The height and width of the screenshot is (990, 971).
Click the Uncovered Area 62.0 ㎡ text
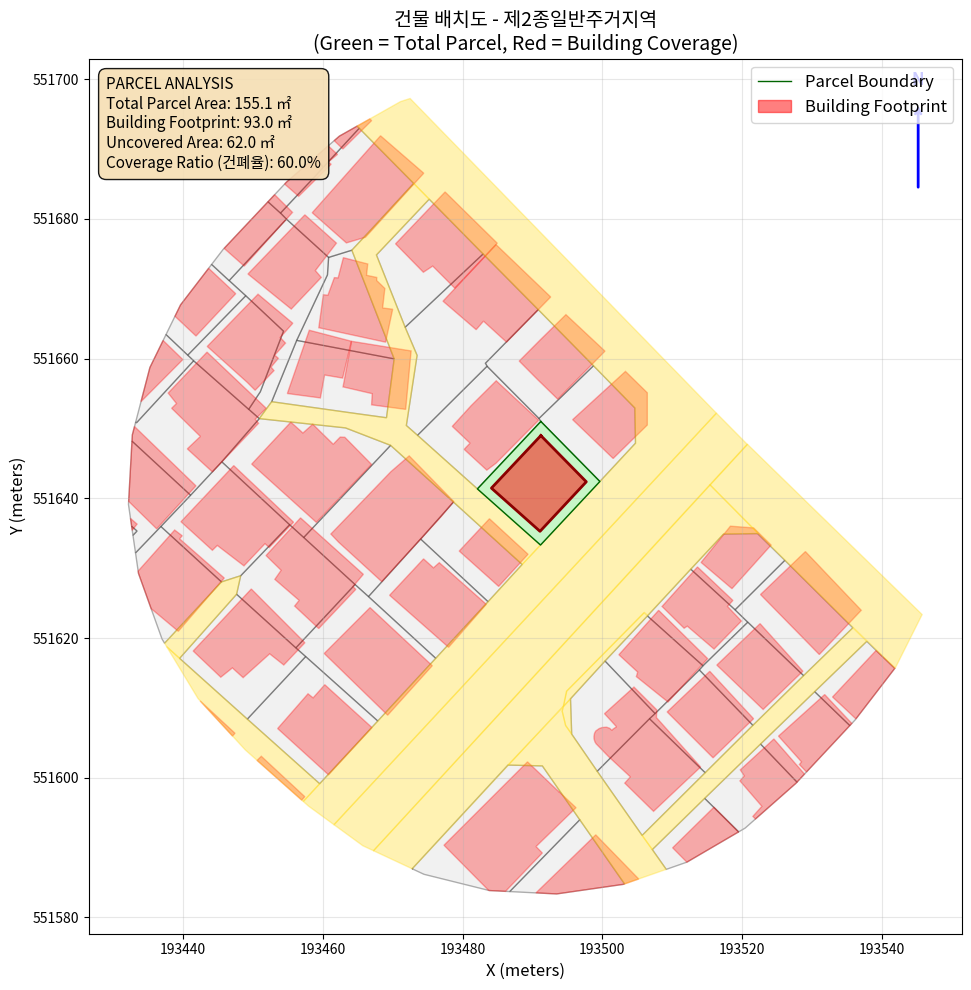click(190, 142)
